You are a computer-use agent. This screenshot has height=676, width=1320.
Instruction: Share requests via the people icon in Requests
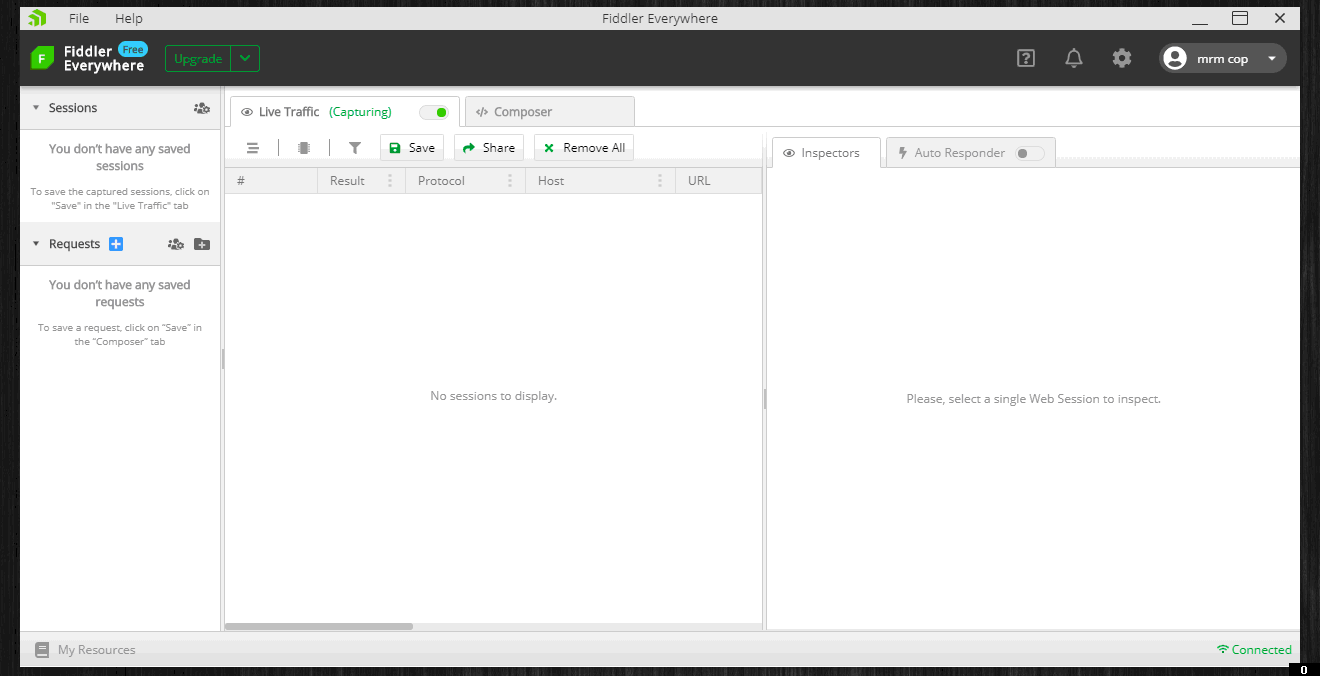coord(176,244)
